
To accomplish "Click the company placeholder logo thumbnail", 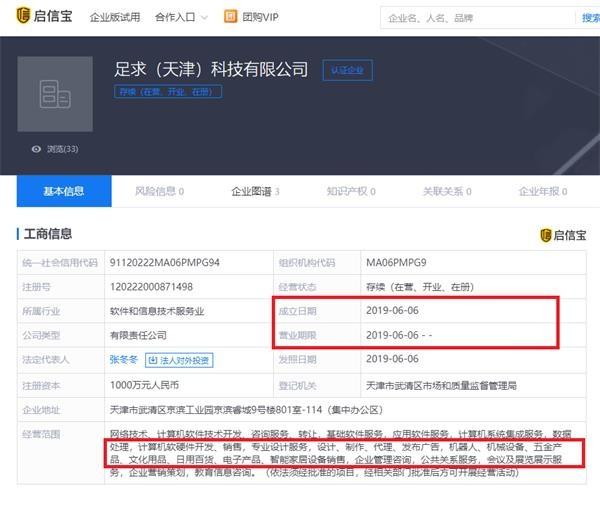I will [x=55, y=93].
